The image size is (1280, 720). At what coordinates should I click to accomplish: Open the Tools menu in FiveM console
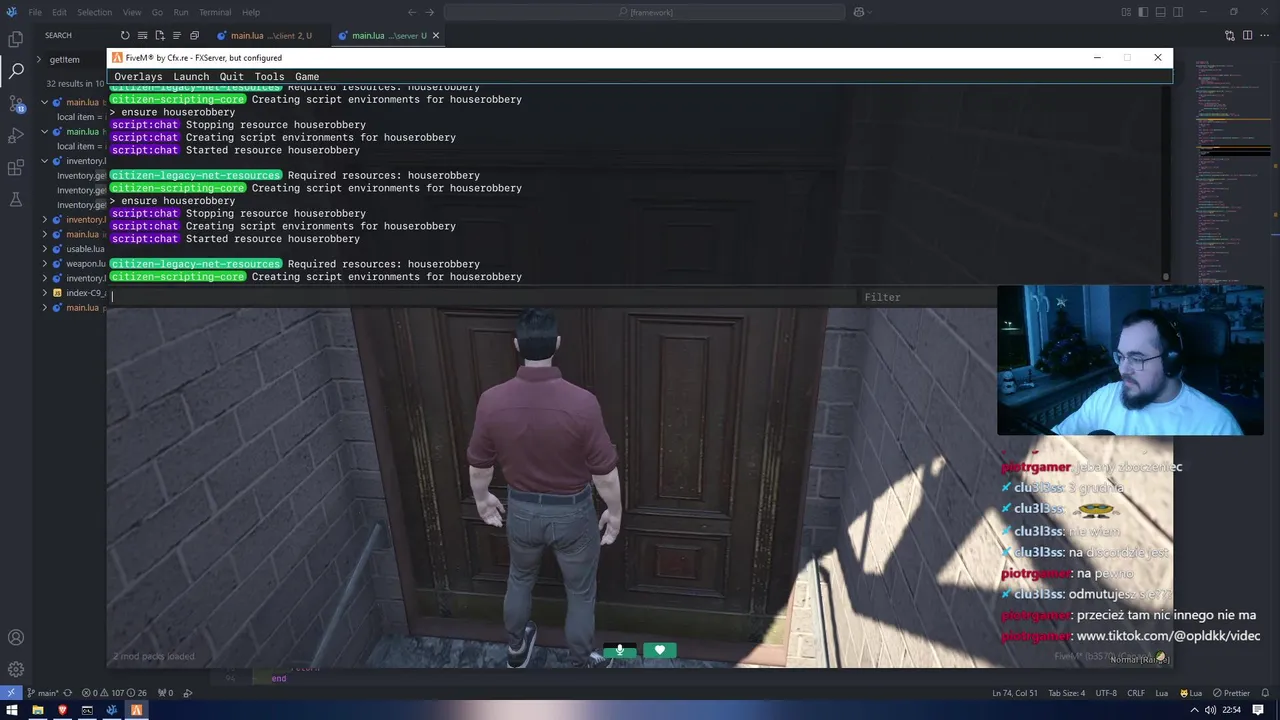pos(269,76)
